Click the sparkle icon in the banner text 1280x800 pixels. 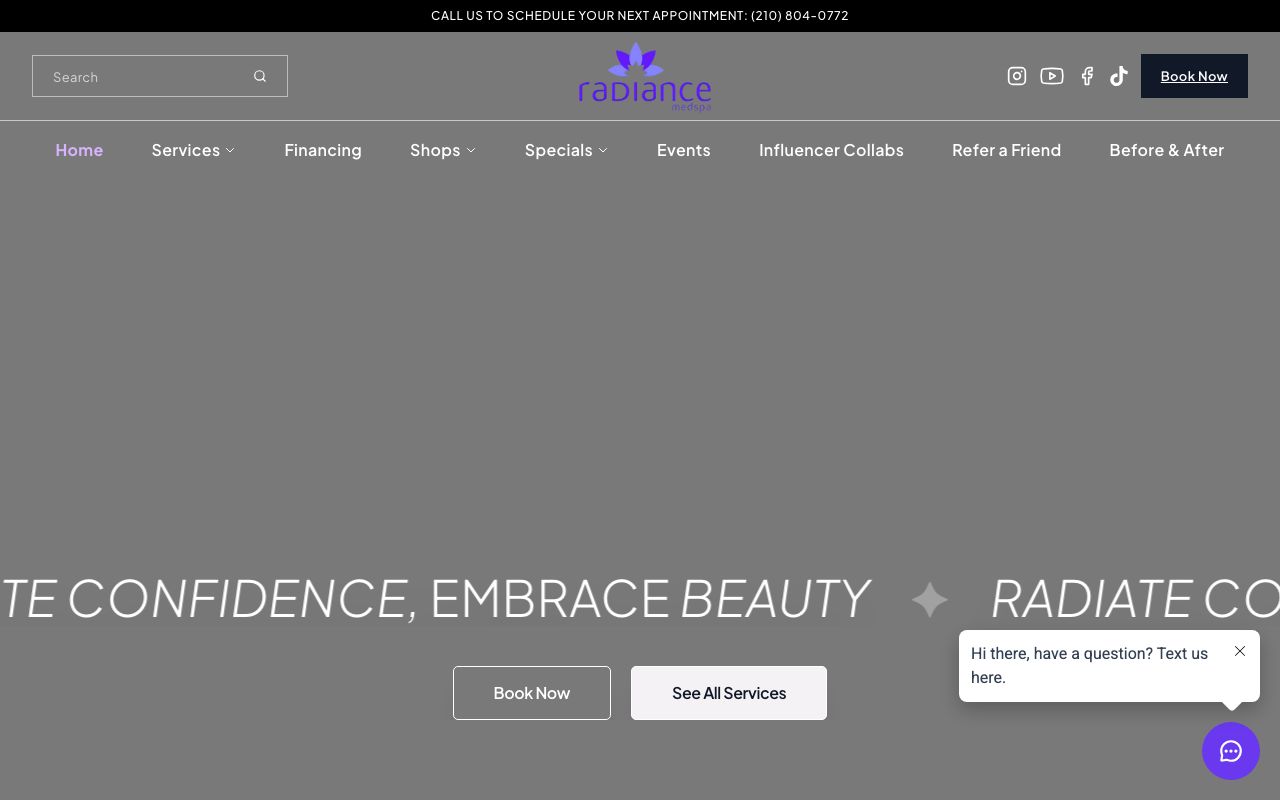[929, 599]
